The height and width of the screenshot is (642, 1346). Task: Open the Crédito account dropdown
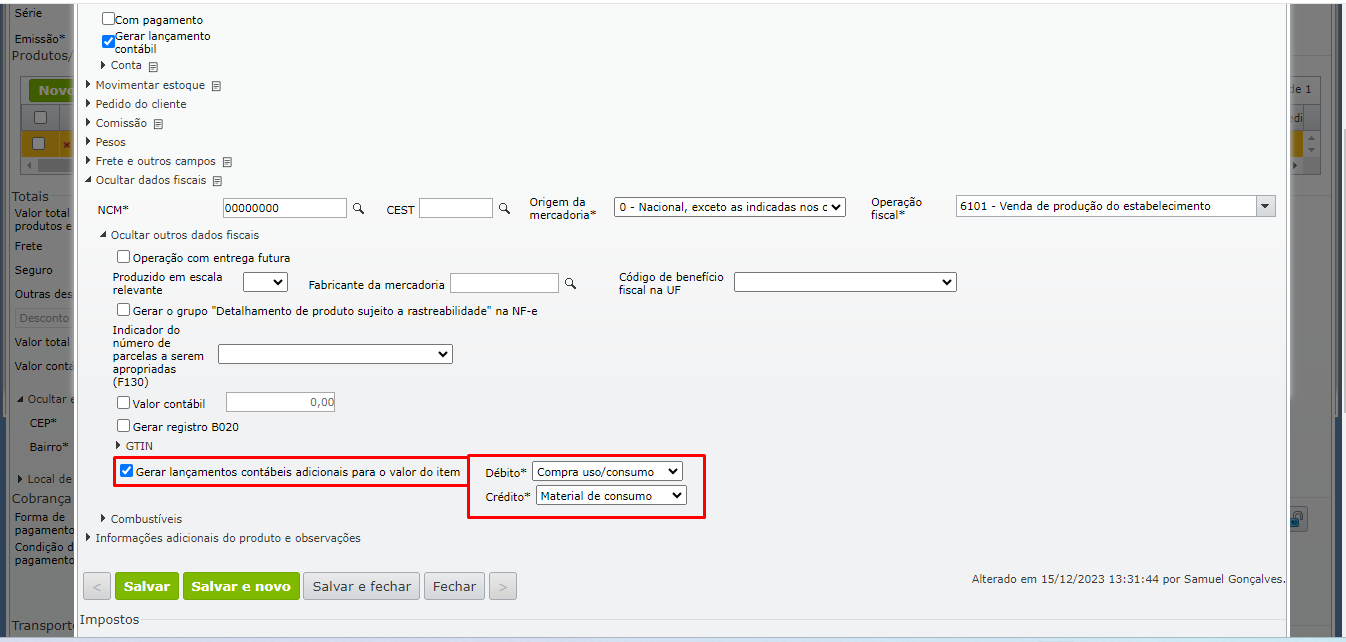point(612,495)
